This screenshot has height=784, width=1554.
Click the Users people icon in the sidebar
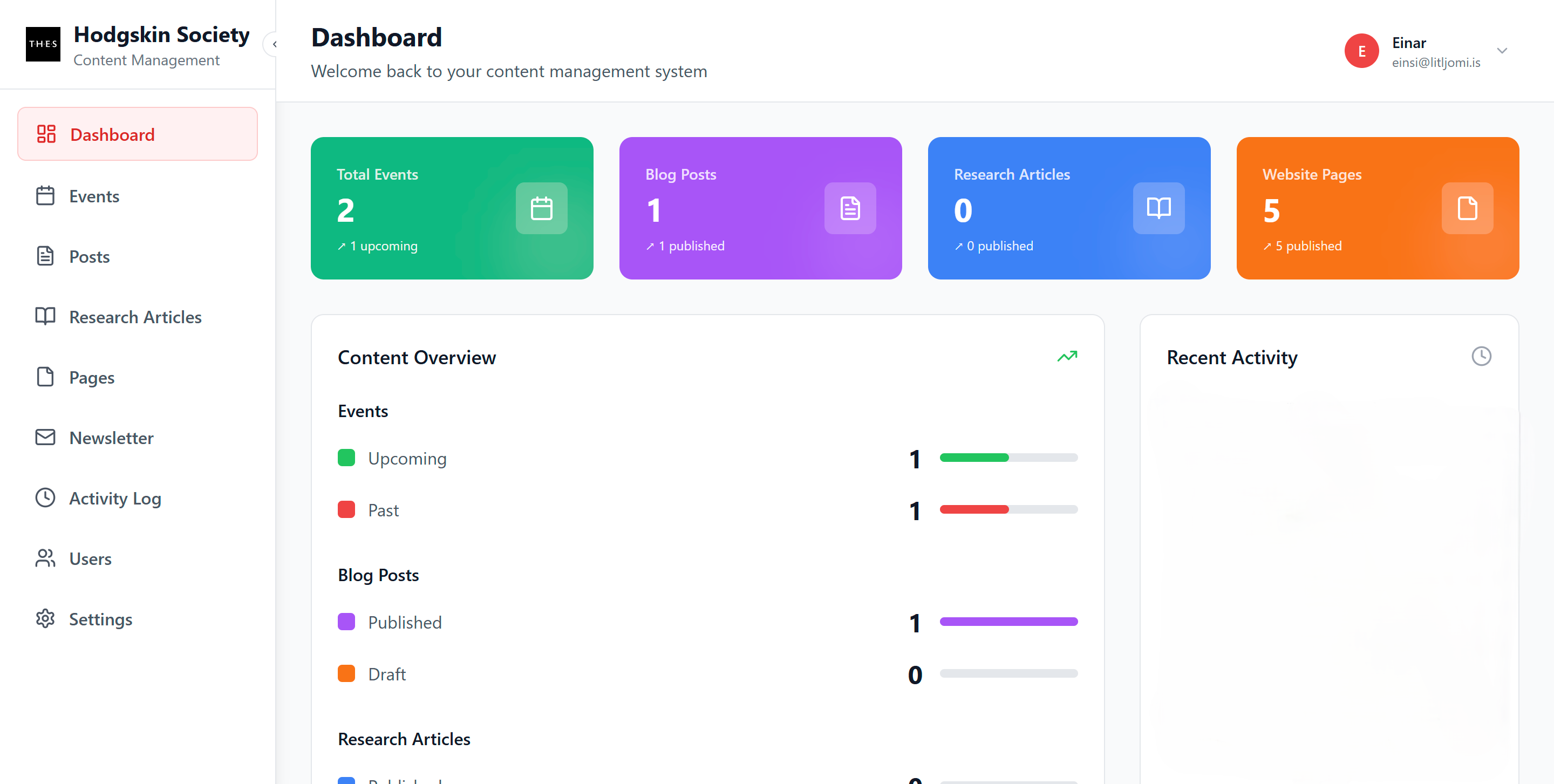[45, 558]
